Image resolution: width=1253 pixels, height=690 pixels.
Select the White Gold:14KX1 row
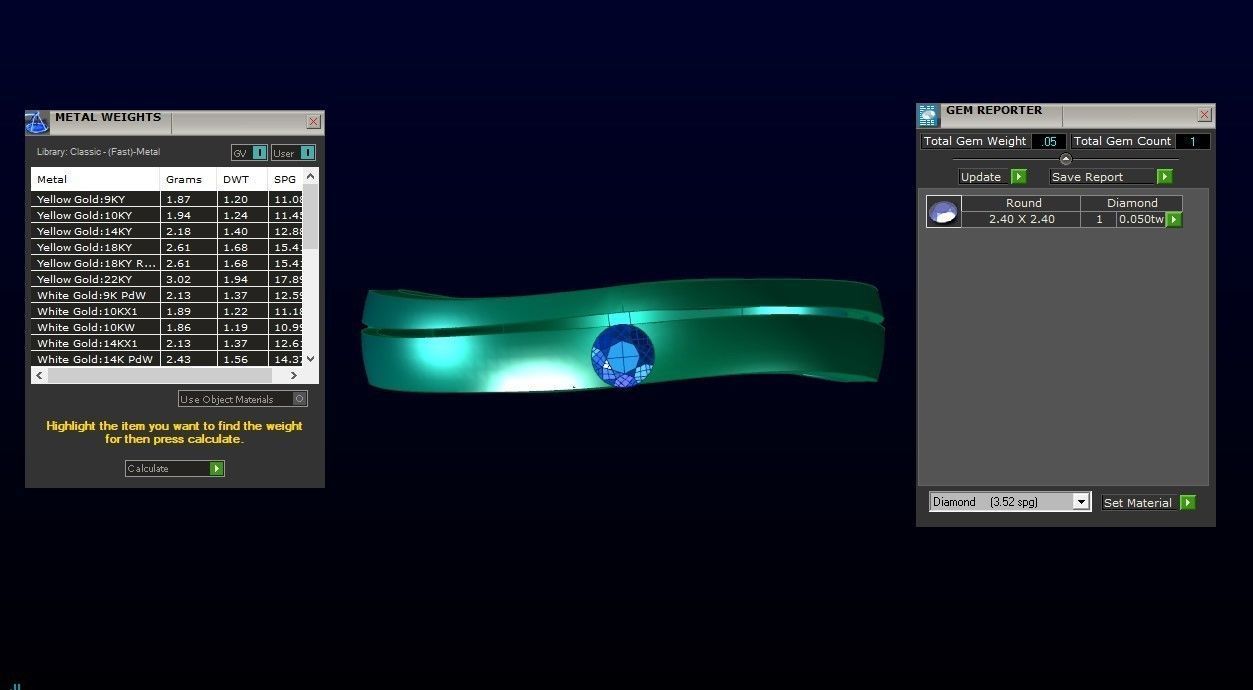(167, 343)
